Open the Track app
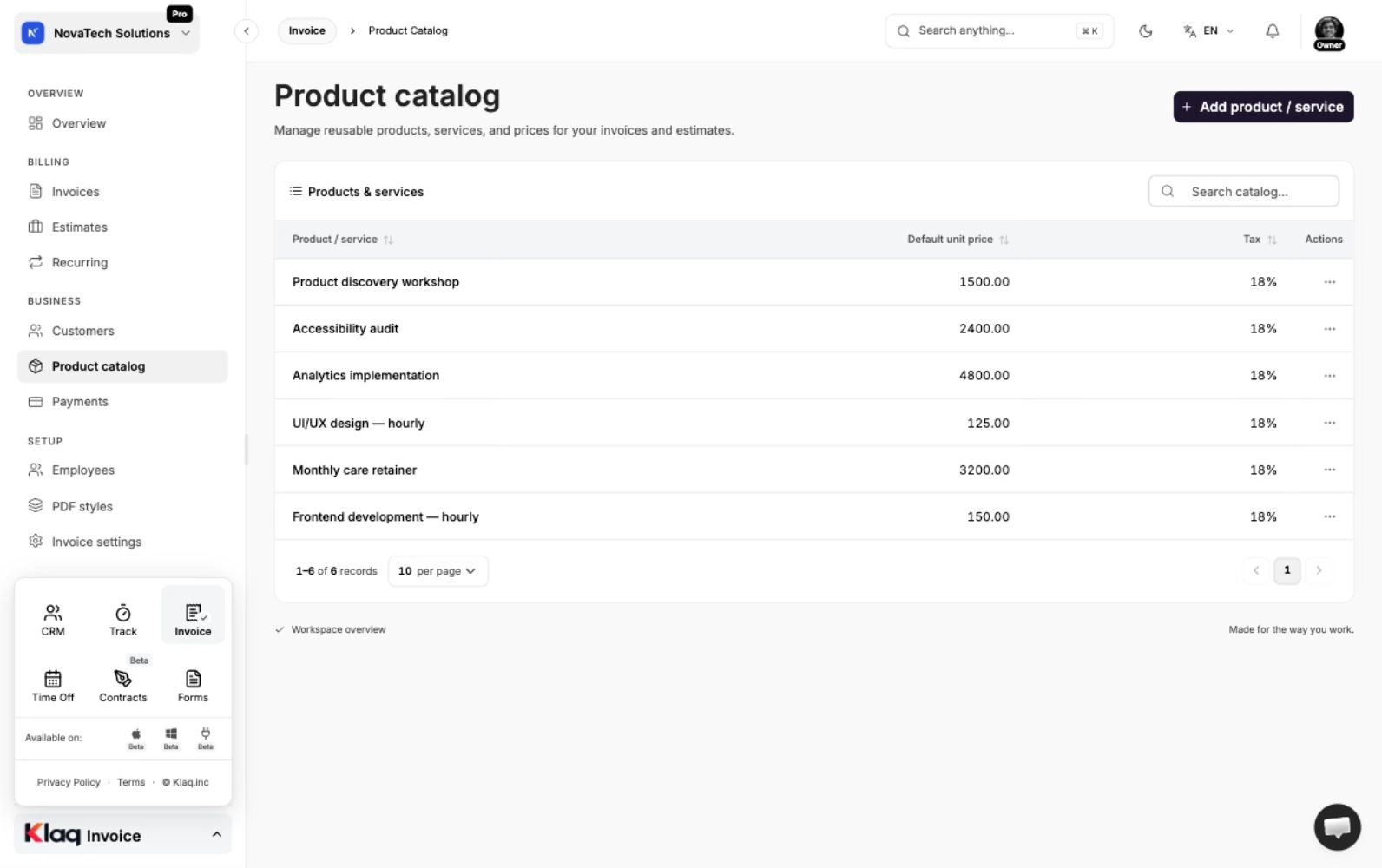The width and height of the screenshot is (1382, 868). pyautogui.click(x=123, y=619)
